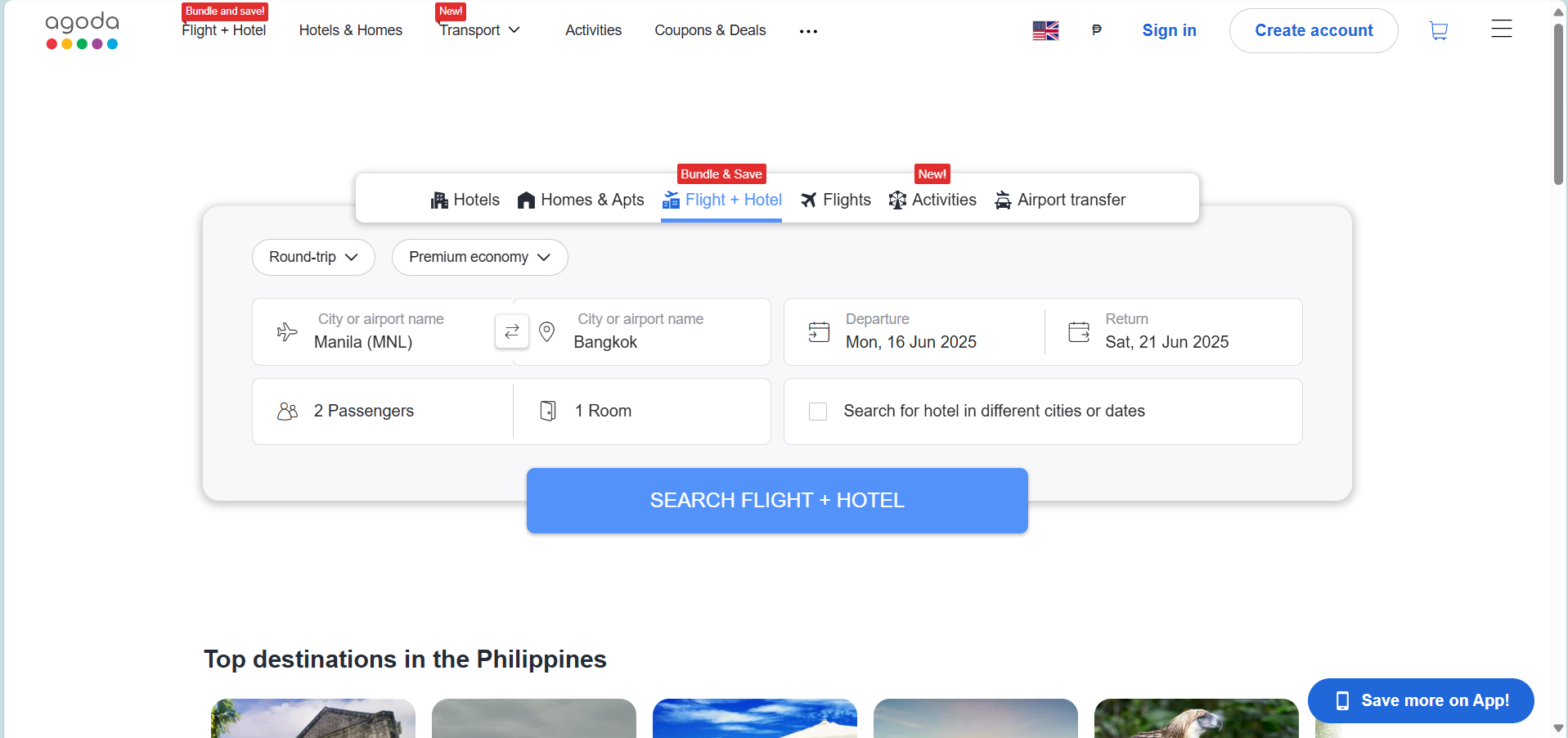Open the language selector flag icon
Image resolution: width=1568 pixels, height=738 pixels.
(1045, 30)
